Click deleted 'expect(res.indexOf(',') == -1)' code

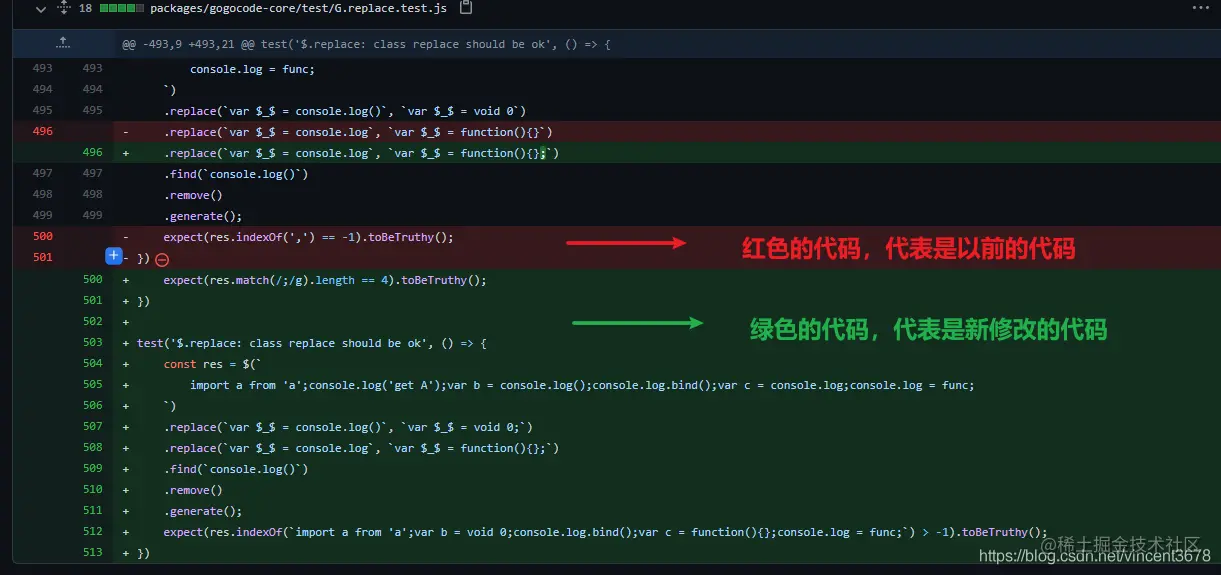pos(309,237)
